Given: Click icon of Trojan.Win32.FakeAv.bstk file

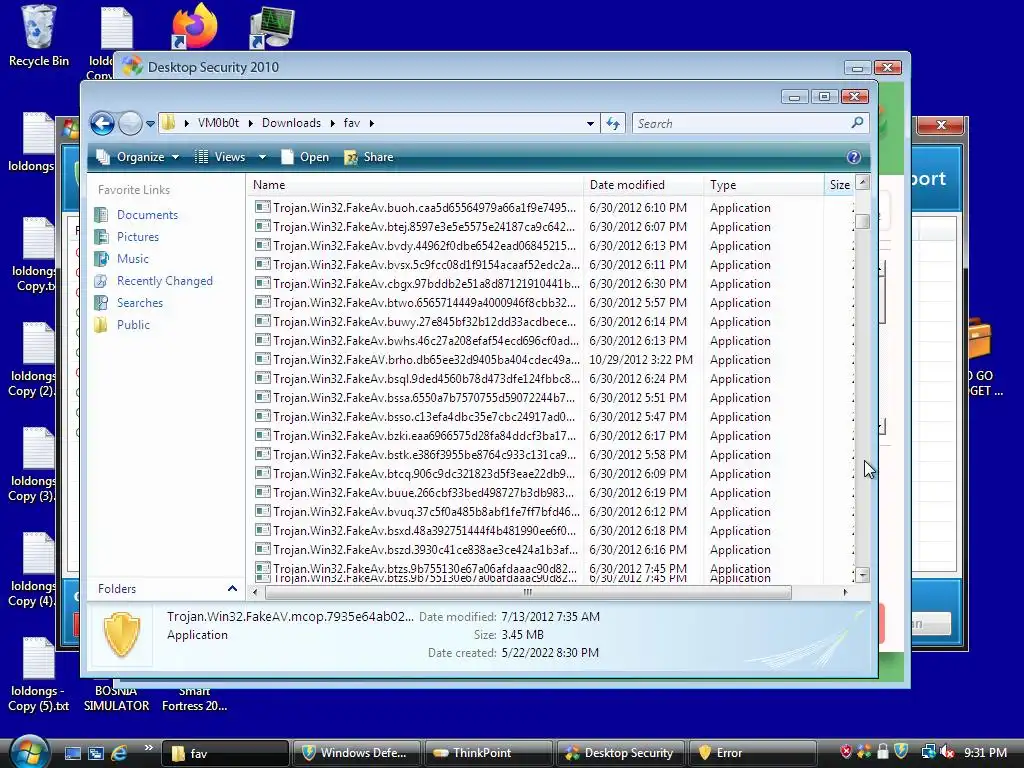Looking at the screenshot, I should pyautogui.click(x=263, y=454).
